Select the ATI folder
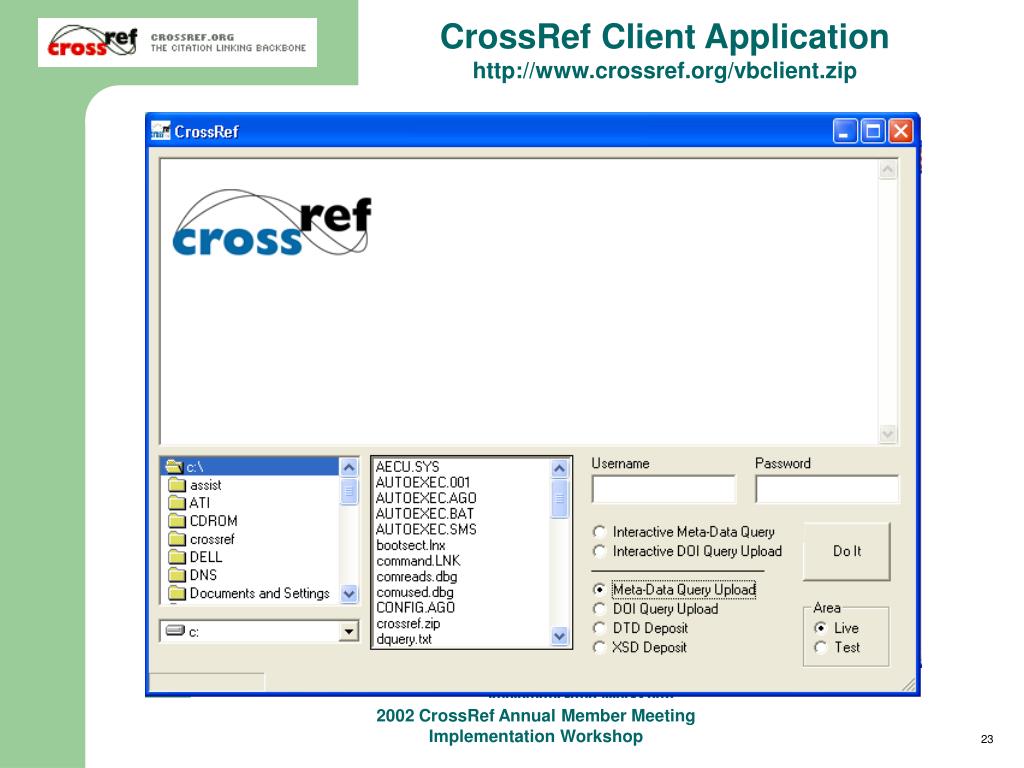Viewport: 1024px width, 768px height. click(x=189, y=503)
